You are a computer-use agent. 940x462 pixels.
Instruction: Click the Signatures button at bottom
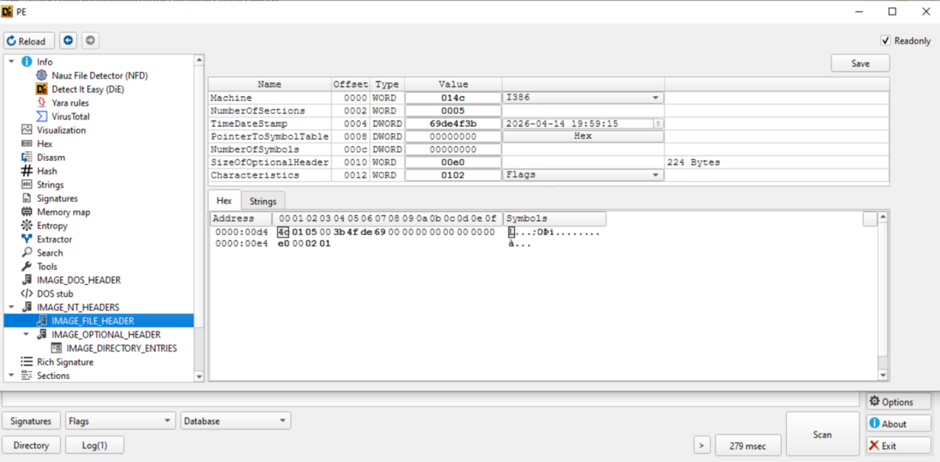tap(31, 421)
